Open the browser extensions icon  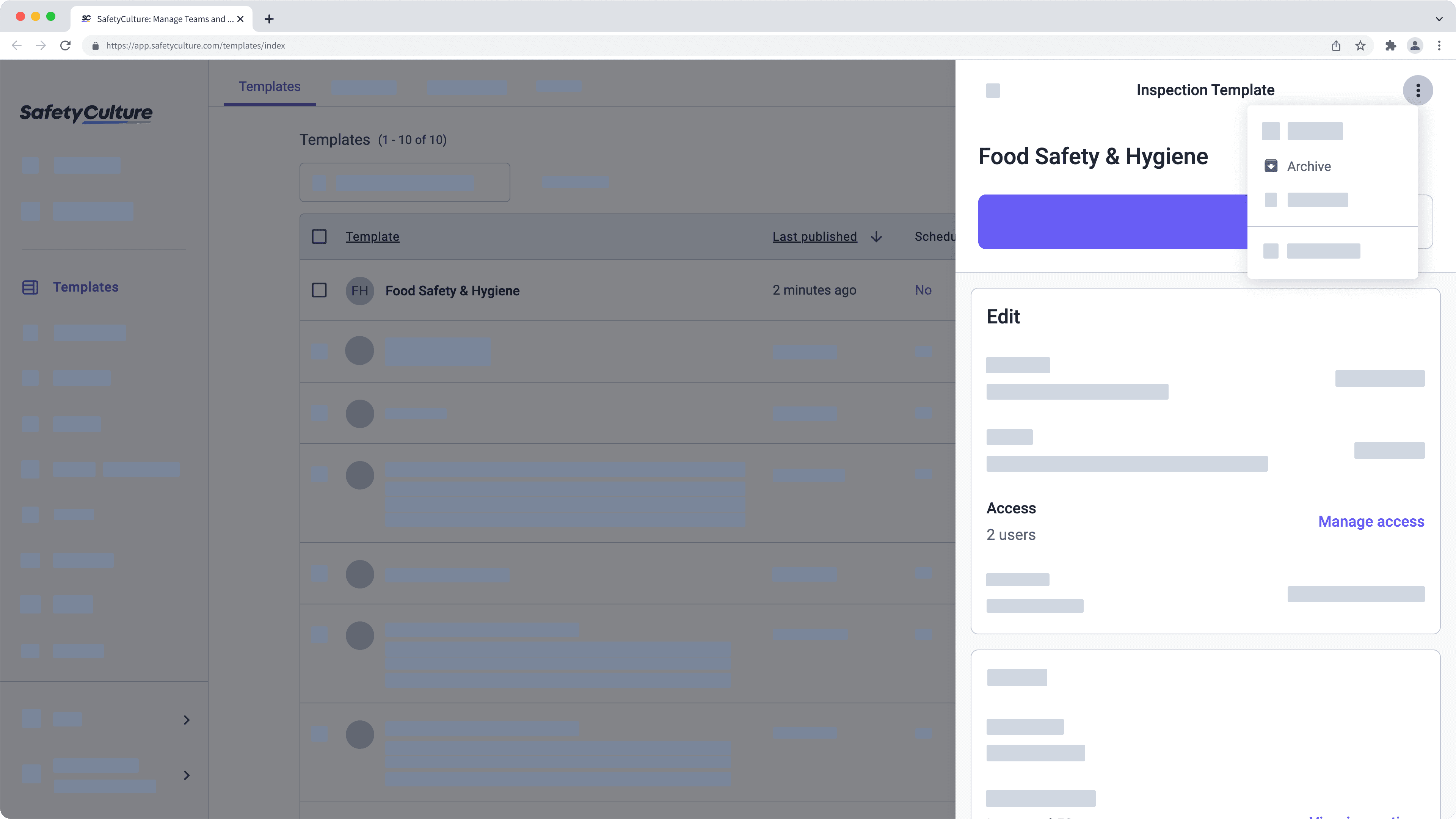coord(1390,45)
